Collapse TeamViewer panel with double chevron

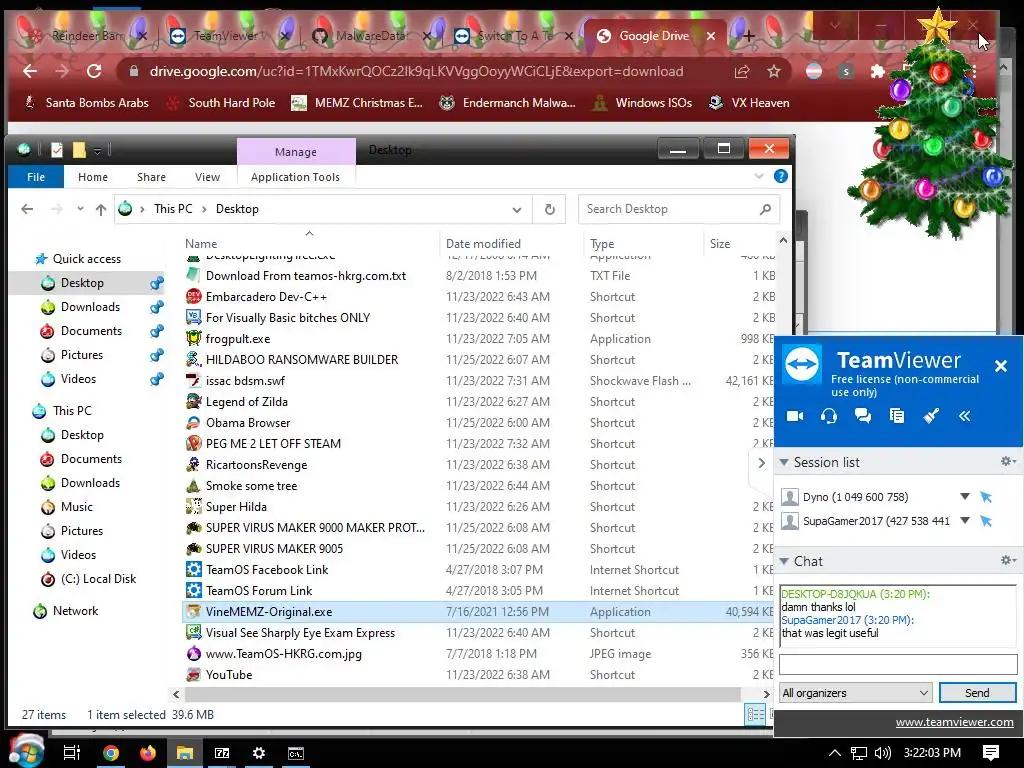[965, 416]
